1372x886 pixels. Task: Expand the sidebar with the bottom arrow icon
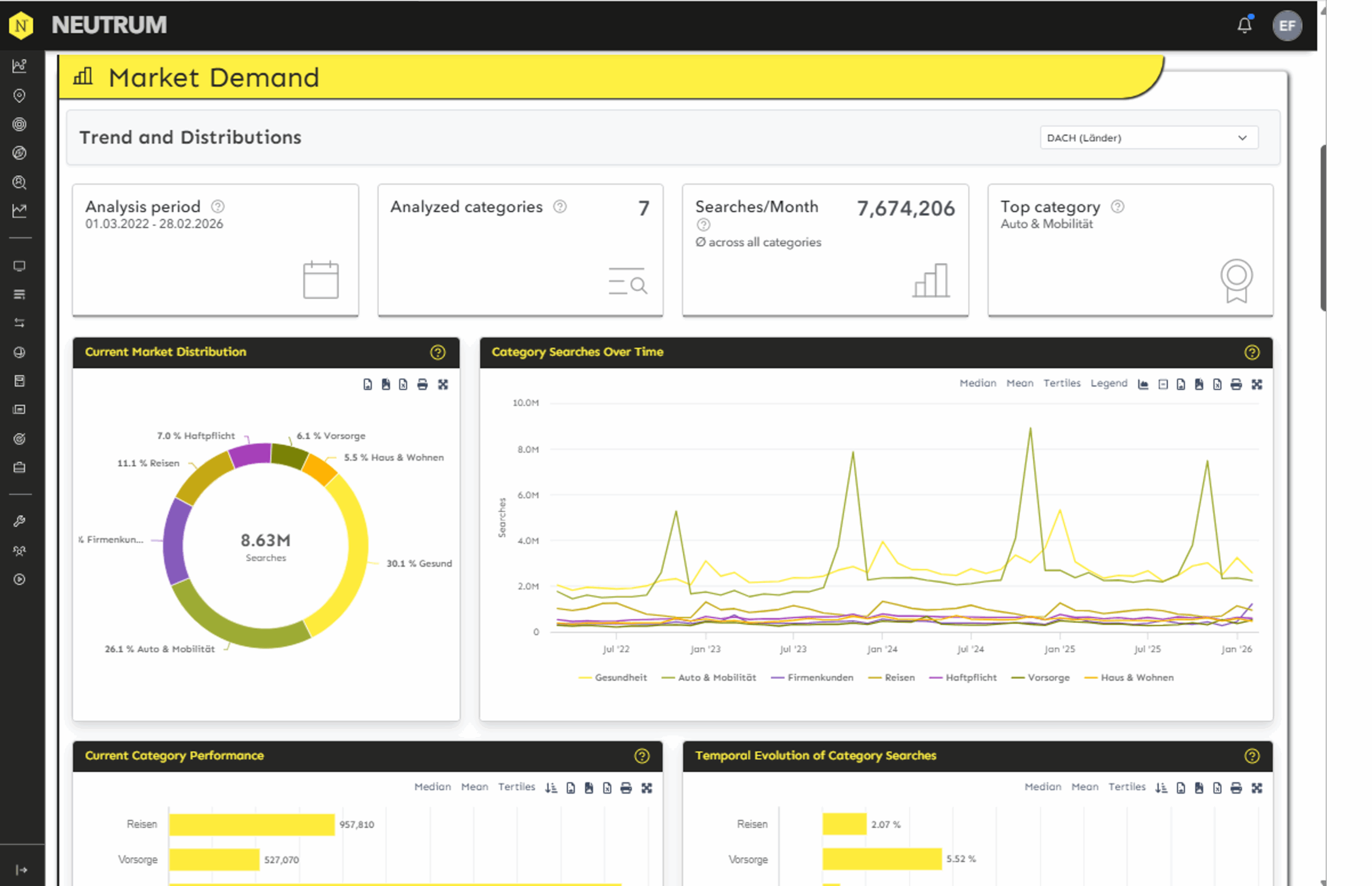[21, 869]
